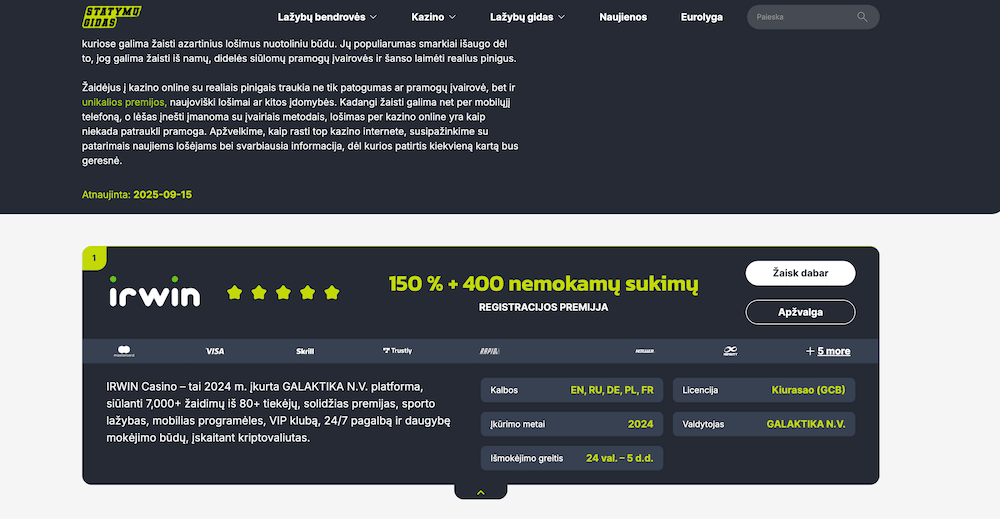Follow the unikalios premijos link

click(124, 102)
